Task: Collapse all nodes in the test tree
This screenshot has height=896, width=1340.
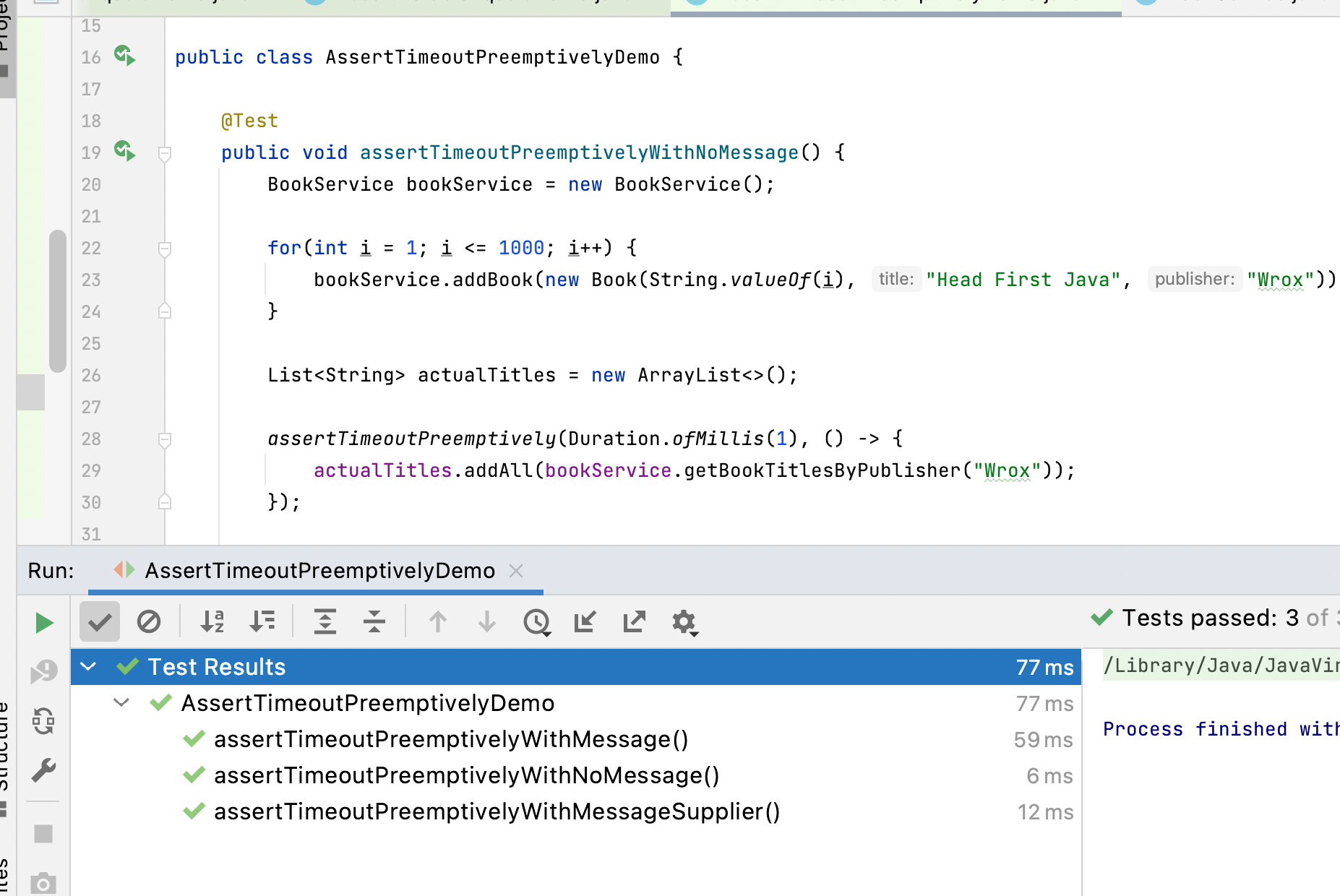Action: 374,621
